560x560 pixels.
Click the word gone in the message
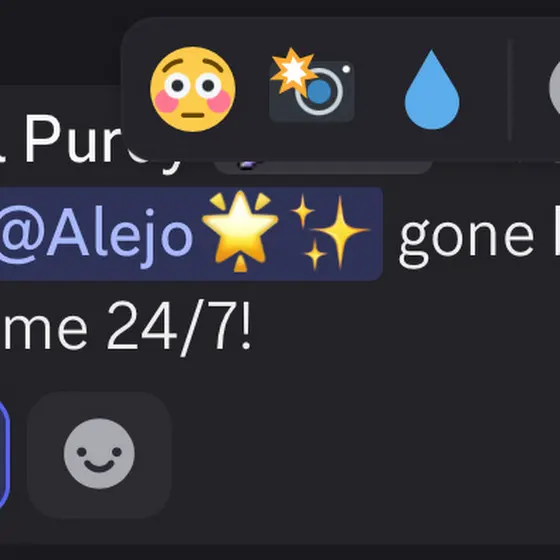tap(466, 238)
